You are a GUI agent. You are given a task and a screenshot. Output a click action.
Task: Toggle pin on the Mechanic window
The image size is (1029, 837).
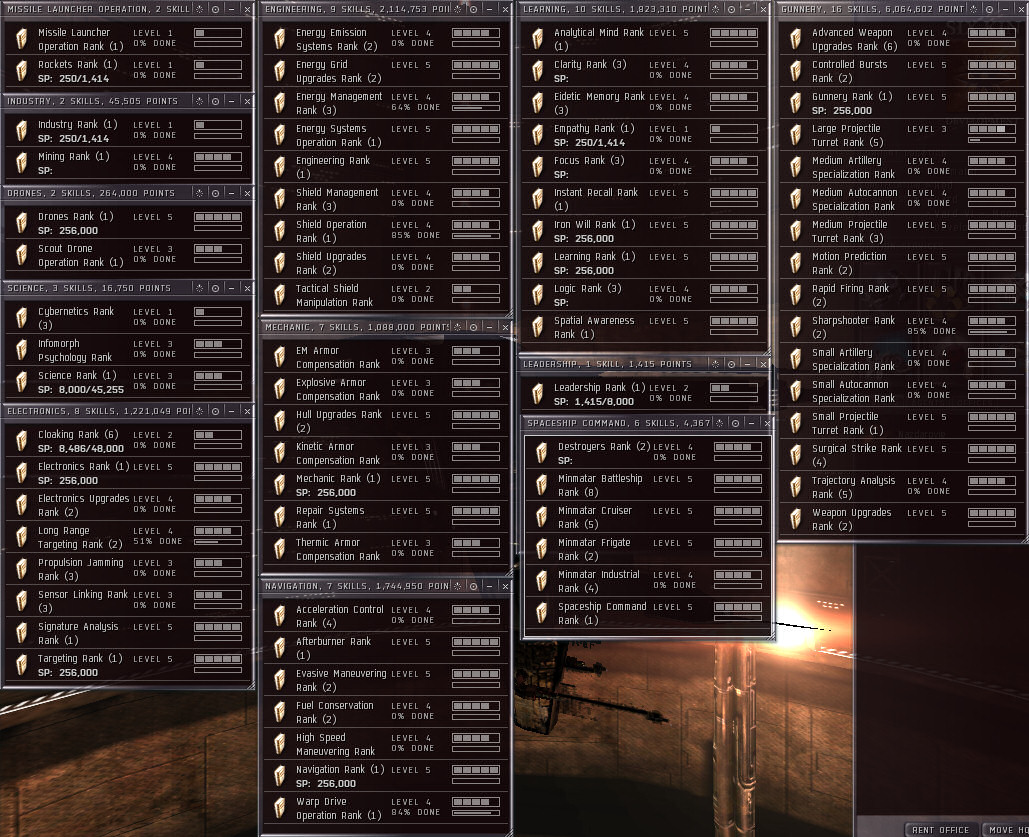473,327
